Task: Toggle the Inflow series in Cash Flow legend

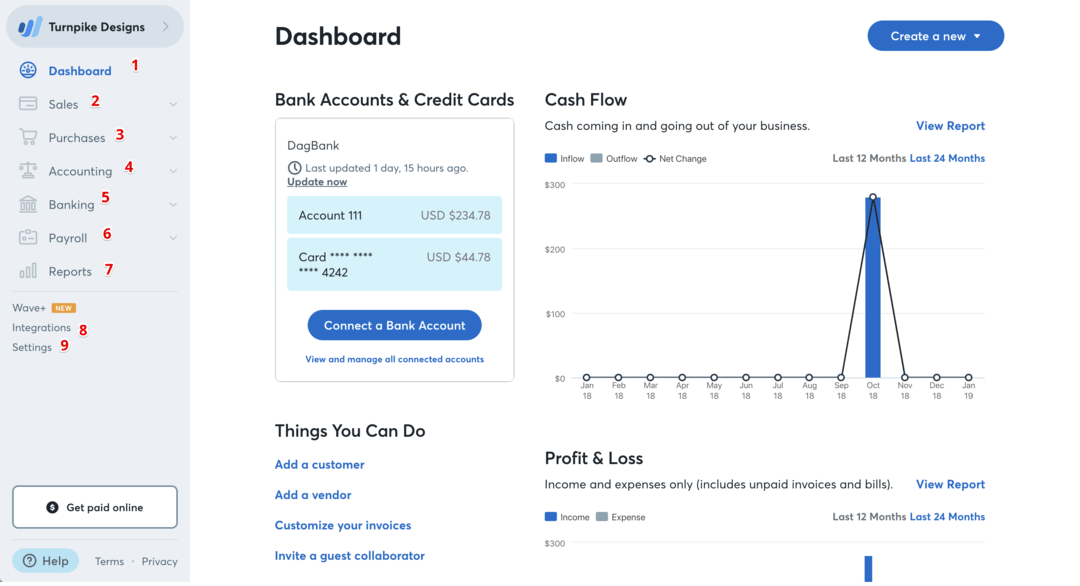Action: point(564,158)
